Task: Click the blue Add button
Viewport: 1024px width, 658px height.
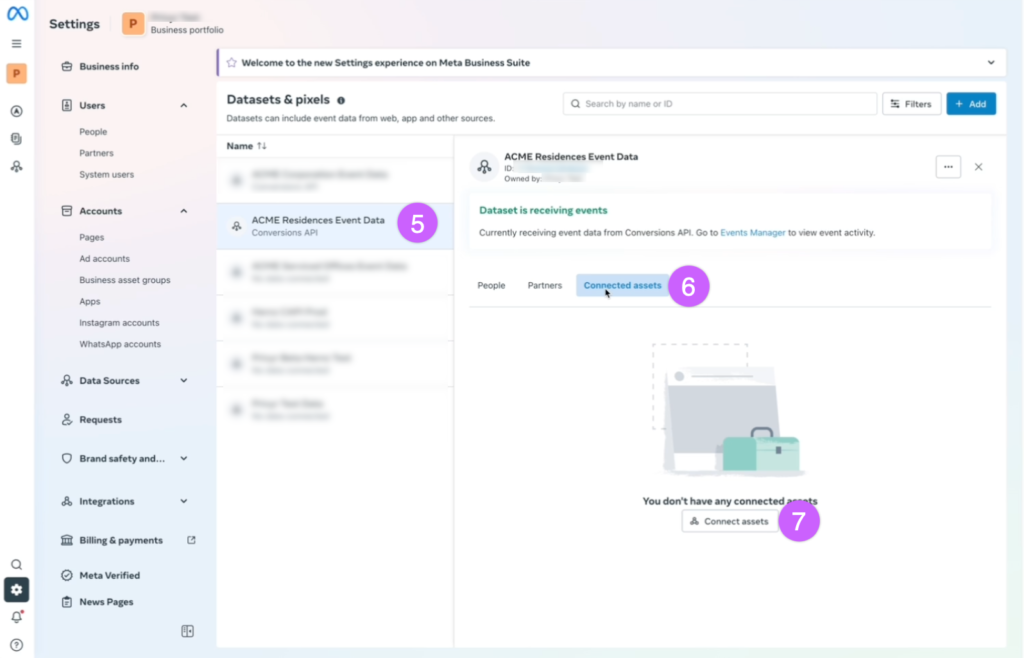Action: (971, 104)
